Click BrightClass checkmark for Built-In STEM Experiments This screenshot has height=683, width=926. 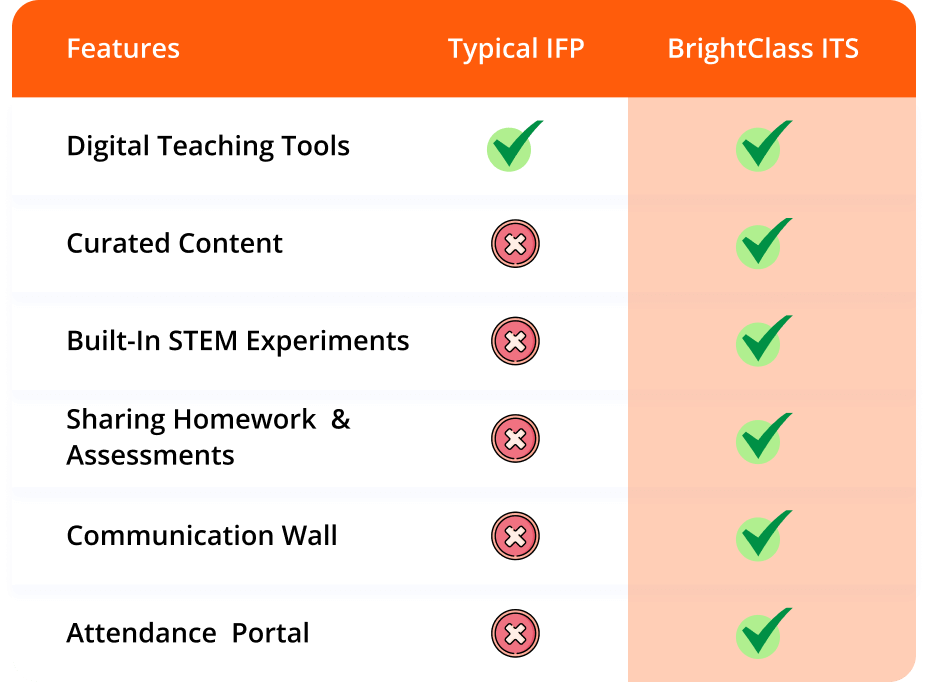pos(763,341)
